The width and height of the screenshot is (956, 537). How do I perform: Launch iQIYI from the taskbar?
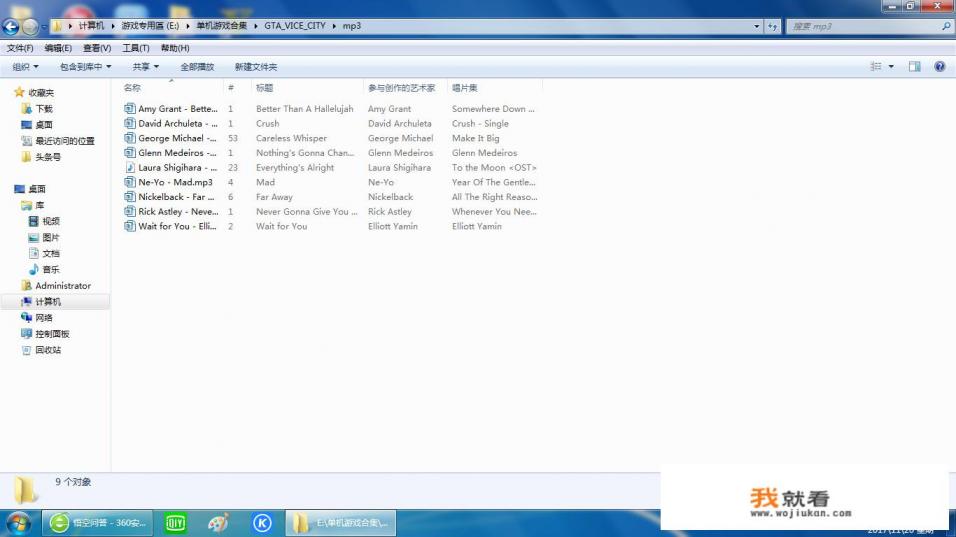tap(176, 522)
